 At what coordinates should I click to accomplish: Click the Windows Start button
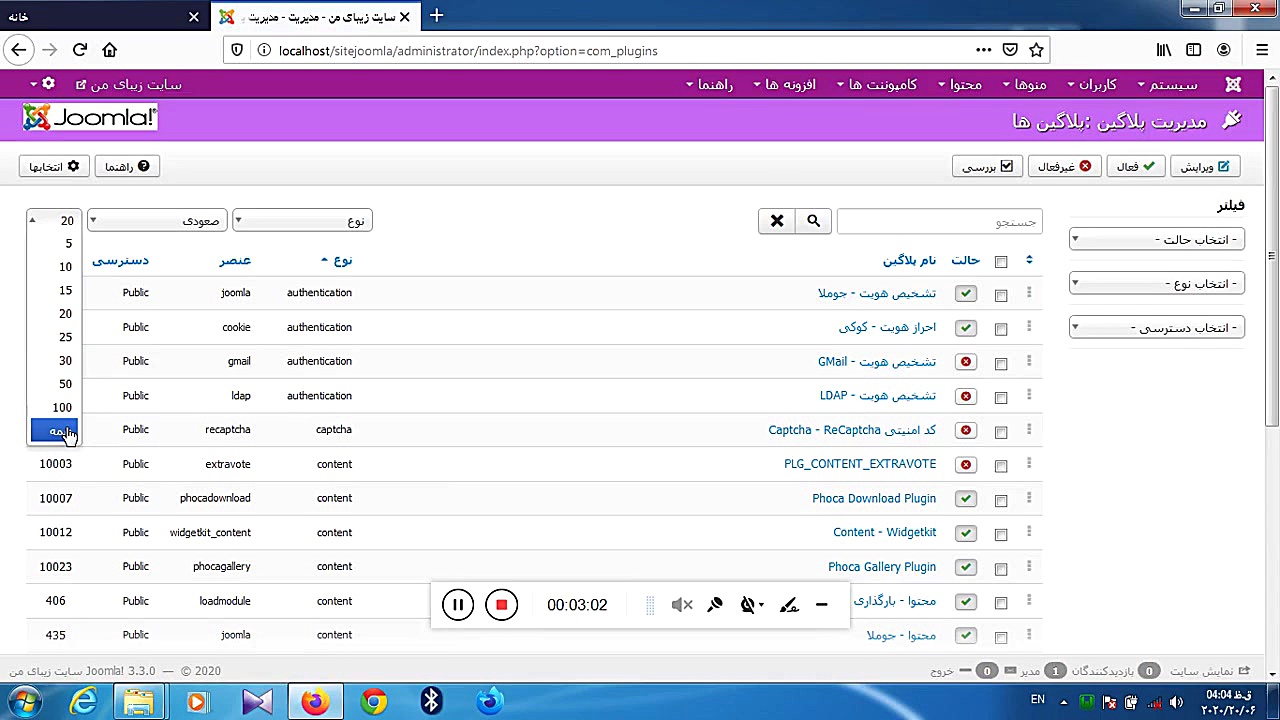coord(24,702)
